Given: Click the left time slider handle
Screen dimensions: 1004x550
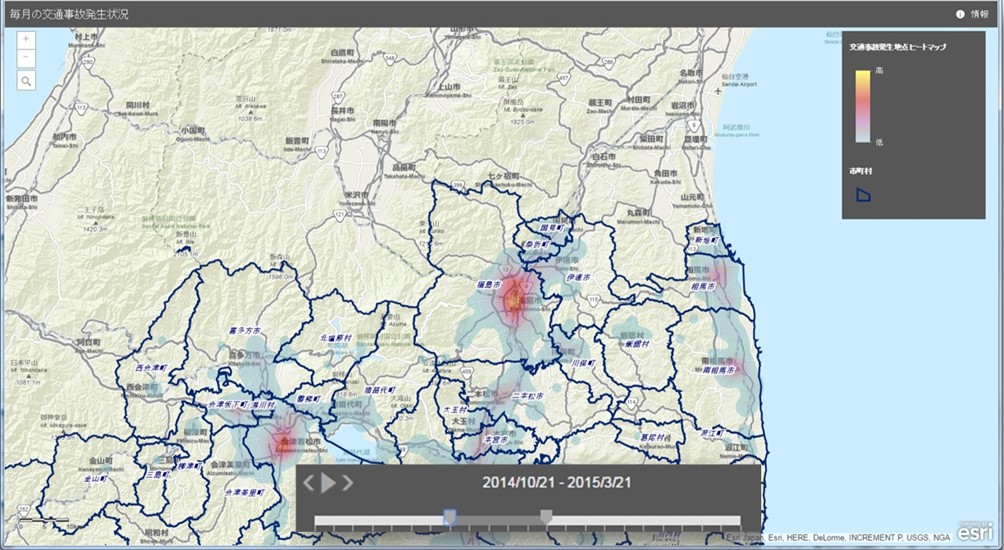Looking at the screenshot, I should (x=450, y=516).
